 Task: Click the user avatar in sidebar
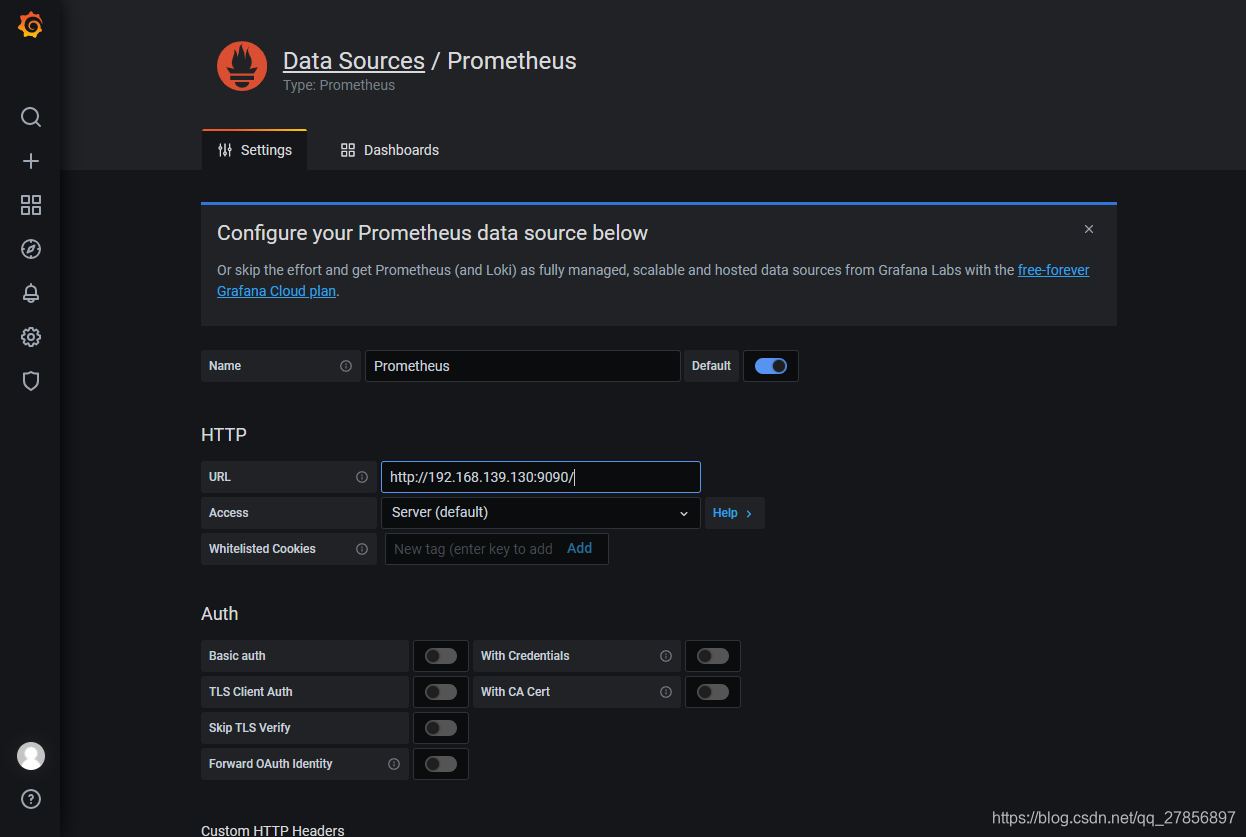(x=31, y=756)
